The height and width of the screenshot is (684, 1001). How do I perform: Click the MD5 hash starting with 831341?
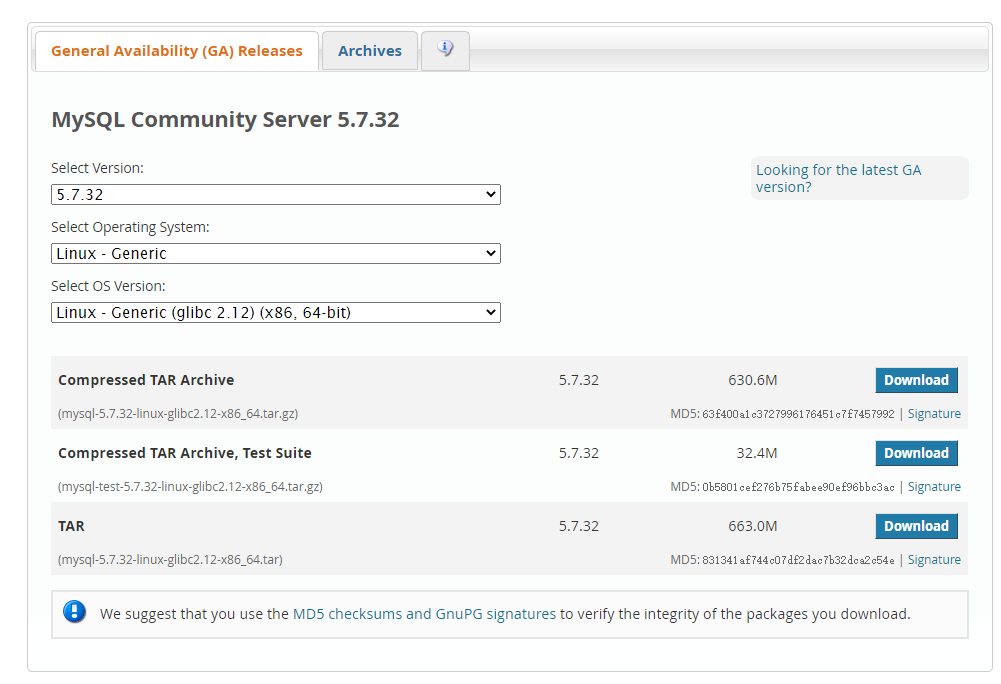[798, 559]
